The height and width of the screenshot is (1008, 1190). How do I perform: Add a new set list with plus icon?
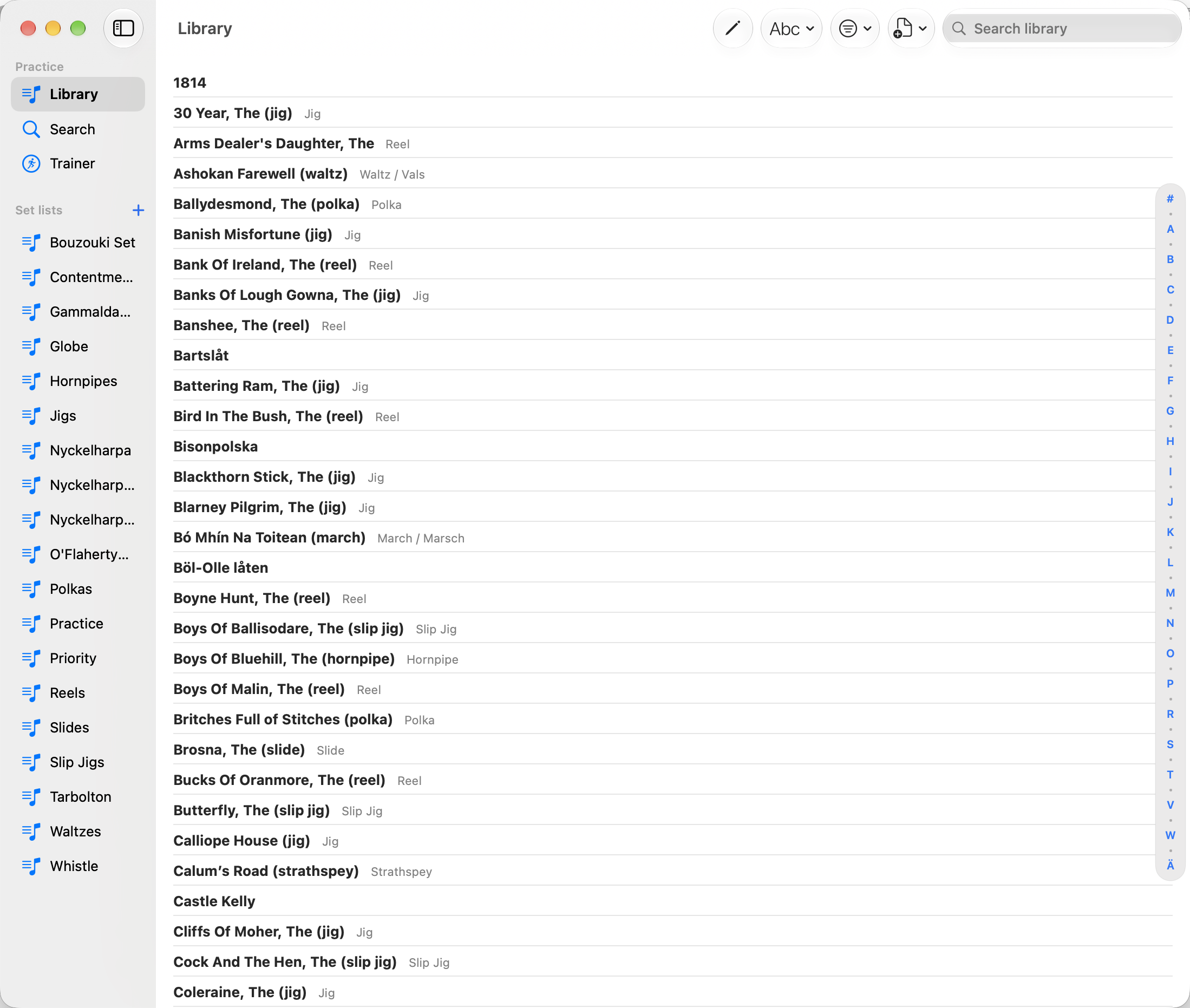tap(138, 210)
